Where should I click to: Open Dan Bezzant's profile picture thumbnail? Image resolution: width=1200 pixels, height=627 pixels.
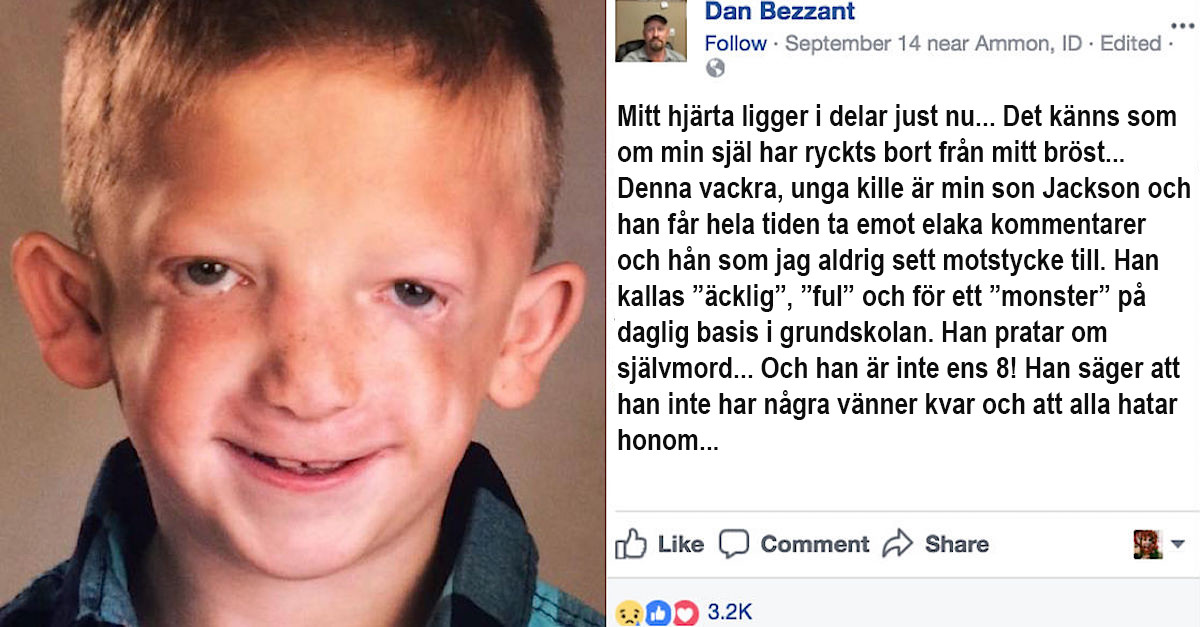[651, 31]
